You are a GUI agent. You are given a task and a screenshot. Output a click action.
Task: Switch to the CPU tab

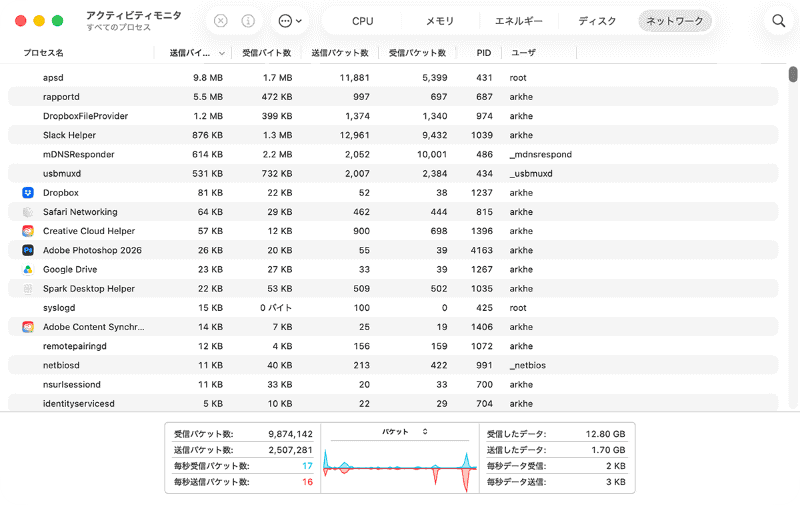click(x=363, y=21)
